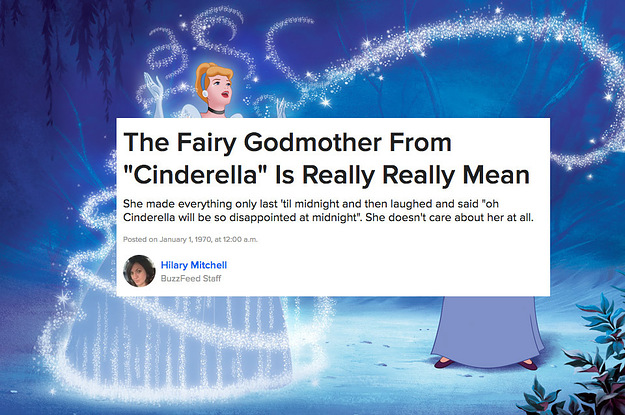
Task: Click the "BuzzFeed Staff" label
Action: tap(191, 278)
